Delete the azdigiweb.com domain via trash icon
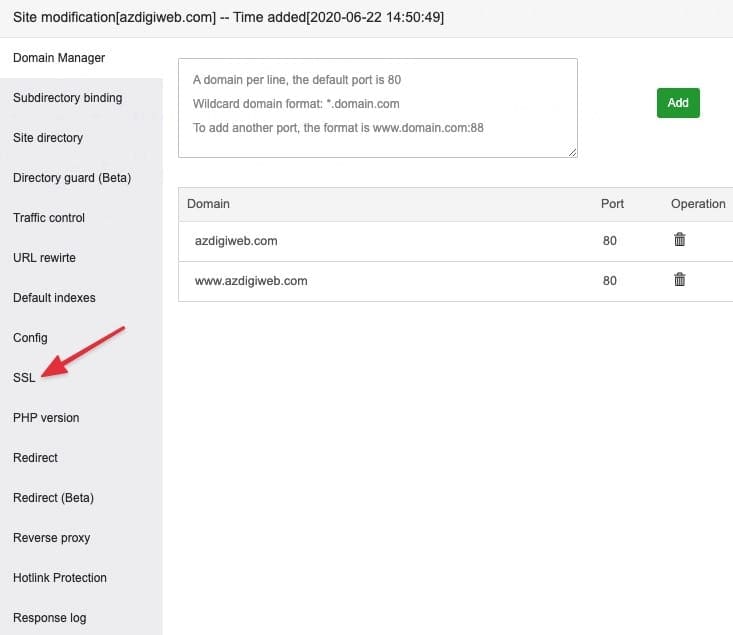Viewport: 733px width, 635px height. coord(679,240)
